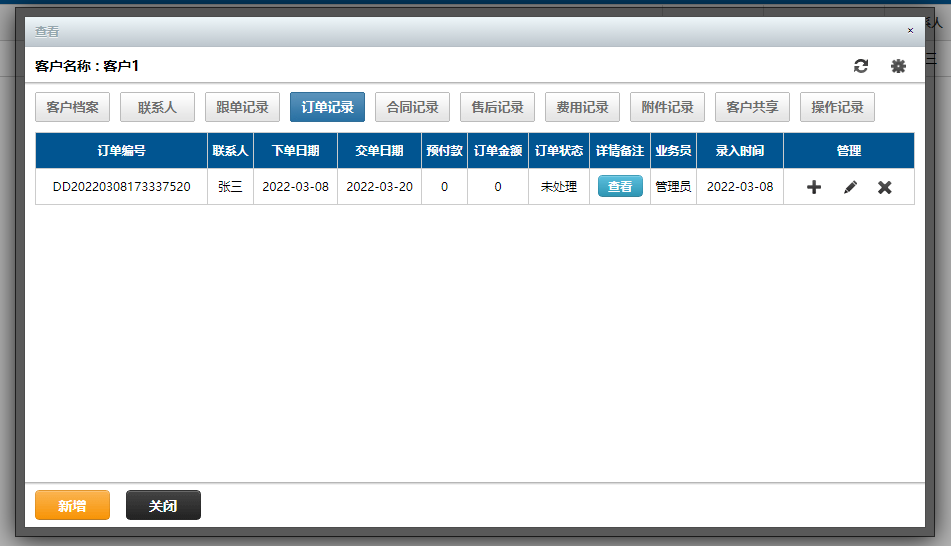Click the 交单日期 column header
Screen dimensions: 951x546
(x=379, y=150)
